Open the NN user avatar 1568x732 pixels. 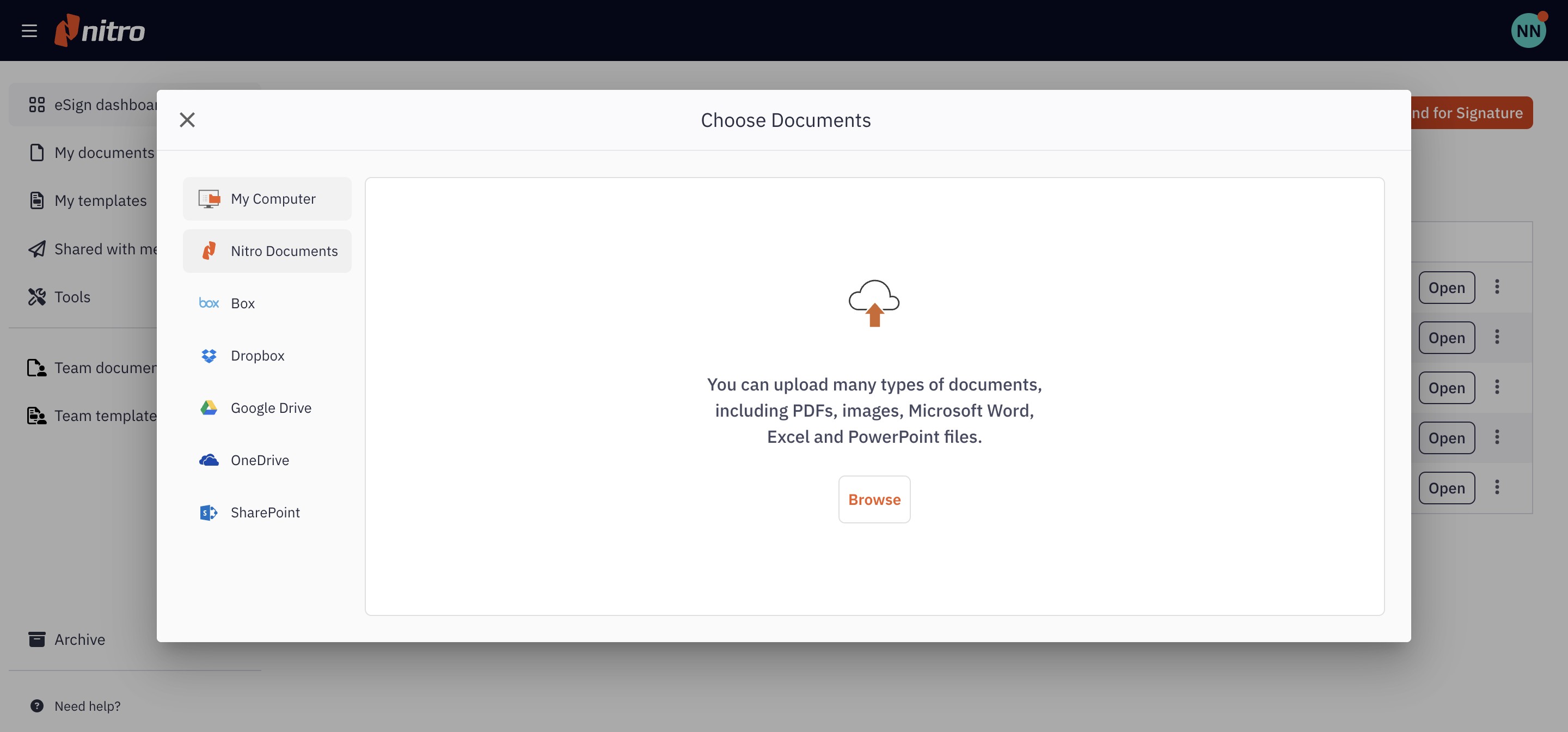click(1528, 30)
